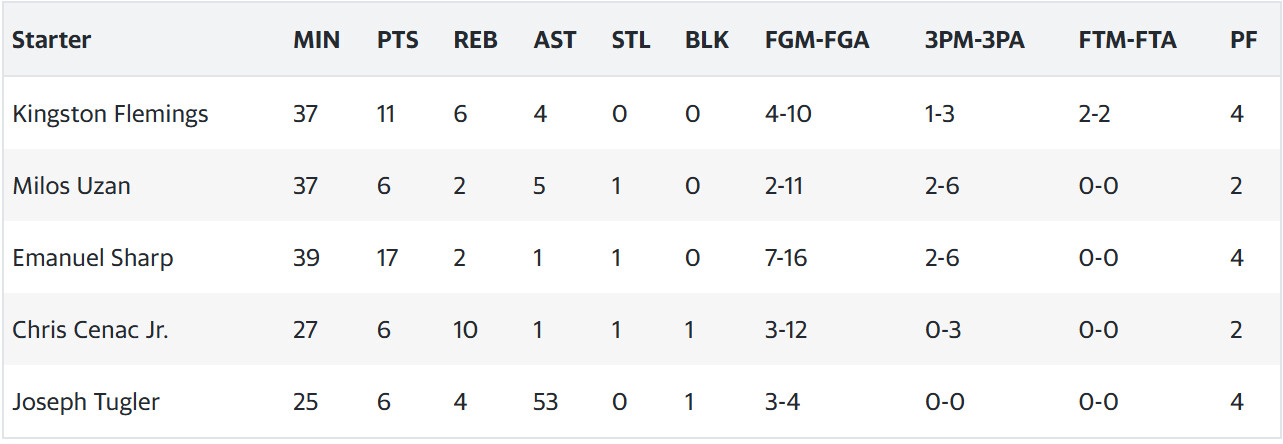Select the 3PM-3PA column header
The width and height of the screenshot is (1283, 444).
(975, 40)
